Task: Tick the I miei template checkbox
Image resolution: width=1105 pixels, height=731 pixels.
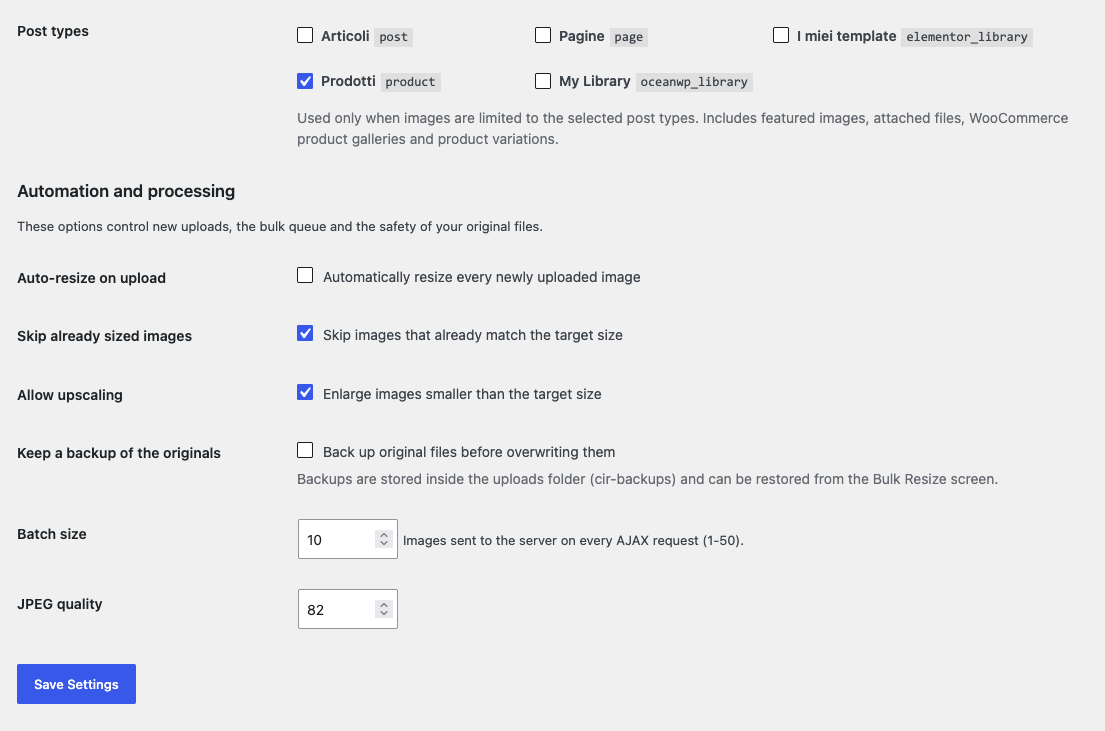Action: 781,35
